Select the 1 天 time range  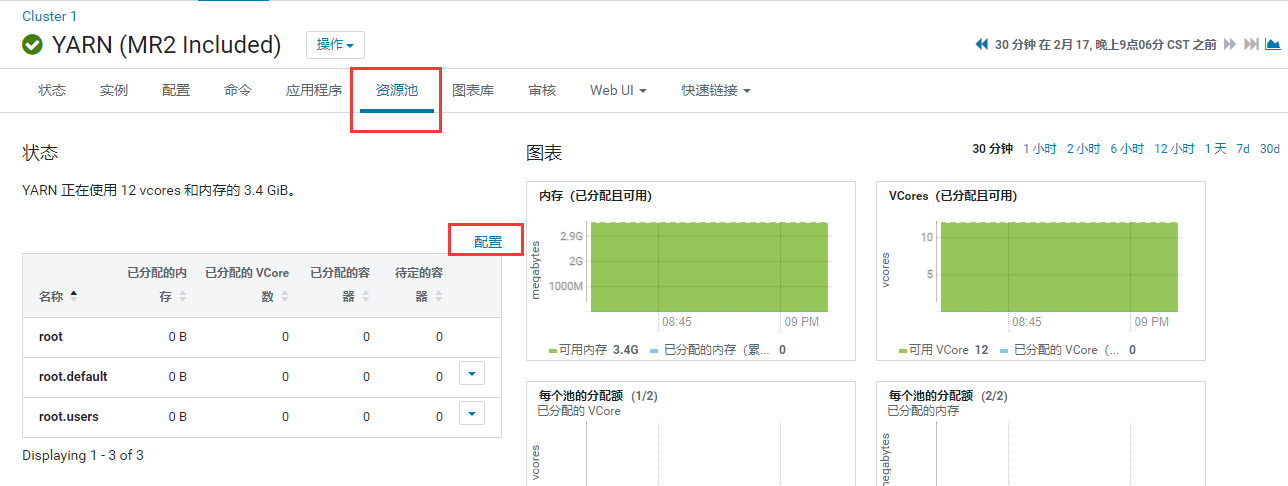pos(1215,149)
